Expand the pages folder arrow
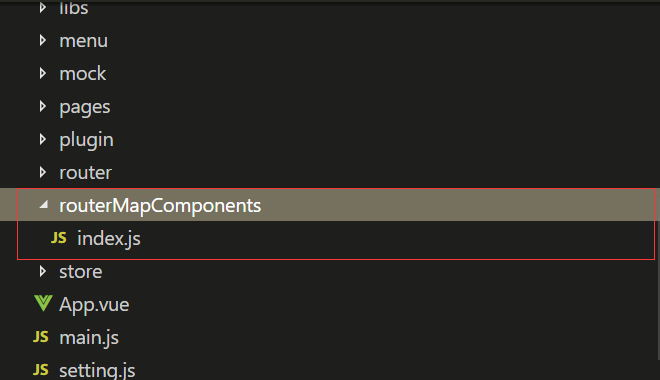The width and height of the screenshot is (660, 380). click(43, 106)
